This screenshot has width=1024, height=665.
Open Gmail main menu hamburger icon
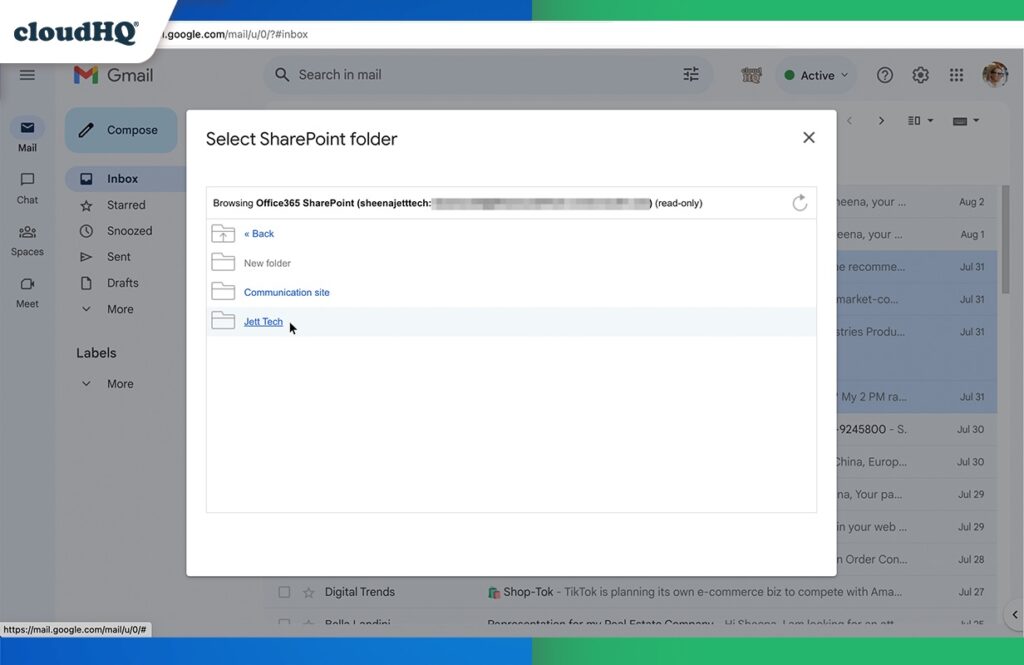point(27,75)
